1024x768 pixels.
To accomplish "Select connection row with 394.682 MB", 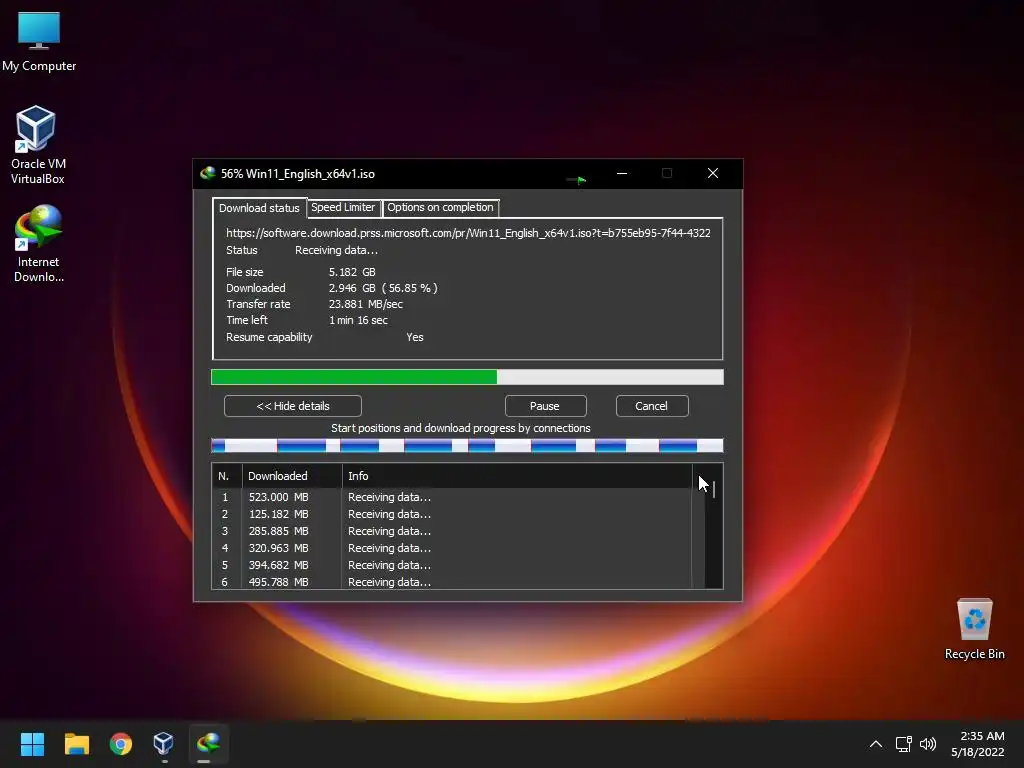I will pyautogui.click(x=452, y=565).
